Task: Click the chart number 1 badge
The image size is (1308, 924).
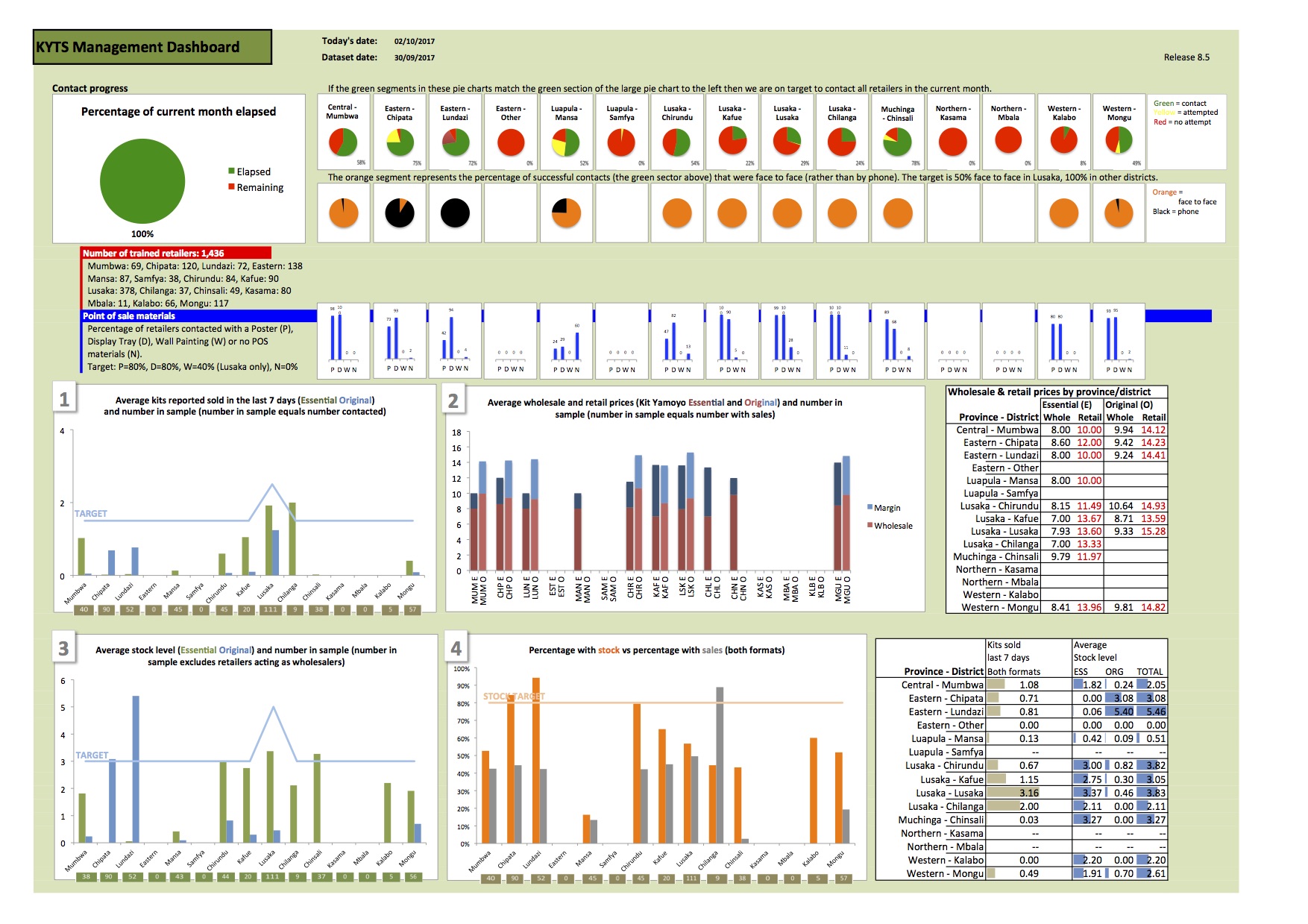Action: (64, 400)
